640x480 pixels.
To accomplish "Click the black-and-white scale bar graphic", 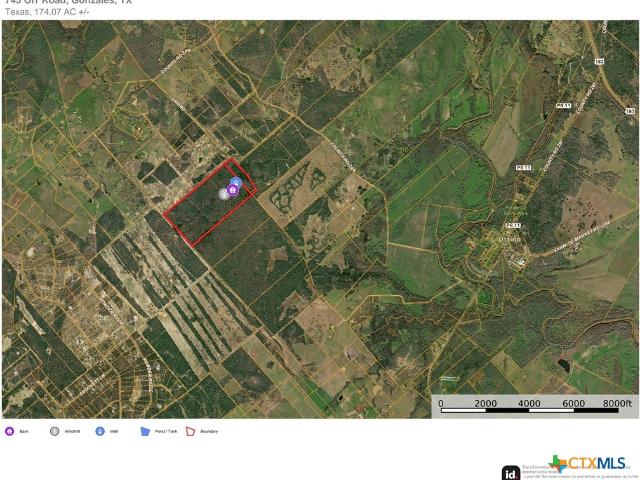I will [529, 411].
